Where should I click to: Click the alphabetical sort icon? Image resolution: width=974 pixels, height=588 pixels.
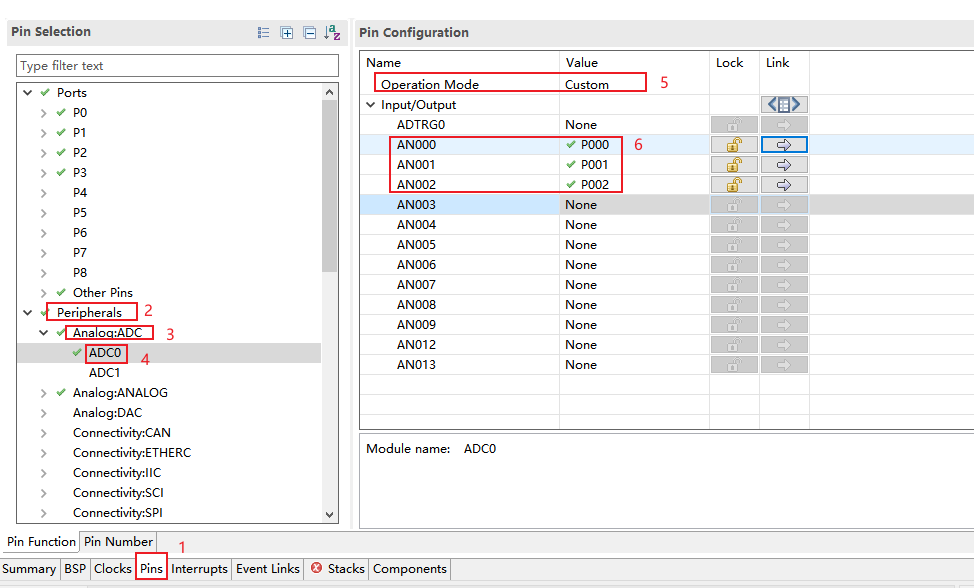[x=332, y=33]
